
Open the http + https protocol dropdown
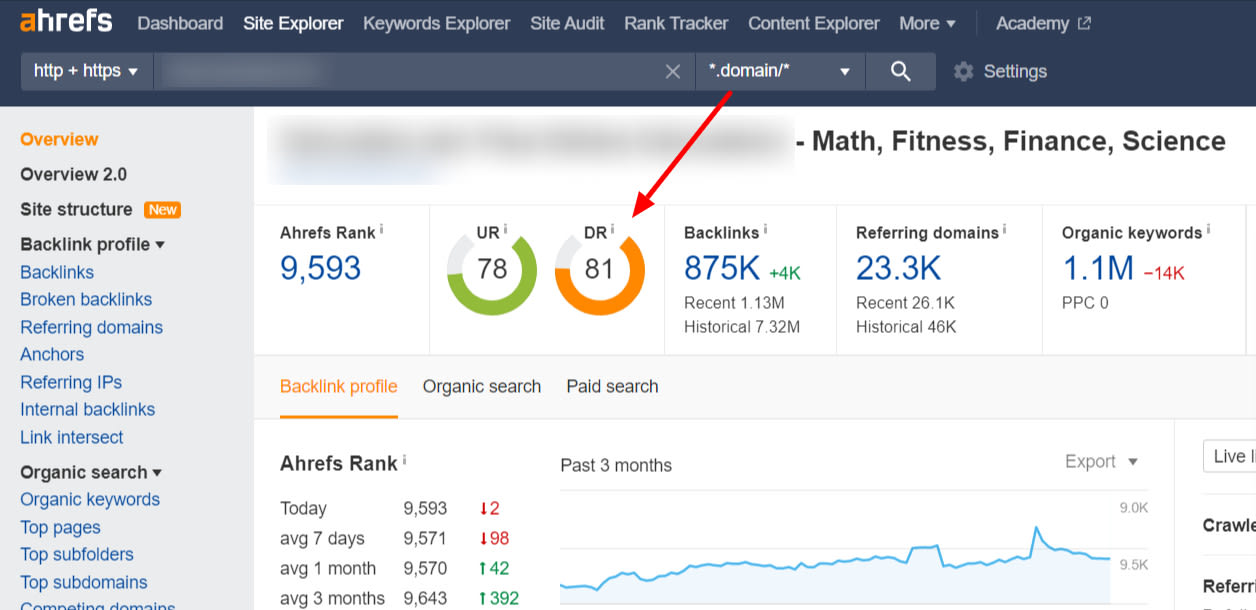tap(86, 71)
